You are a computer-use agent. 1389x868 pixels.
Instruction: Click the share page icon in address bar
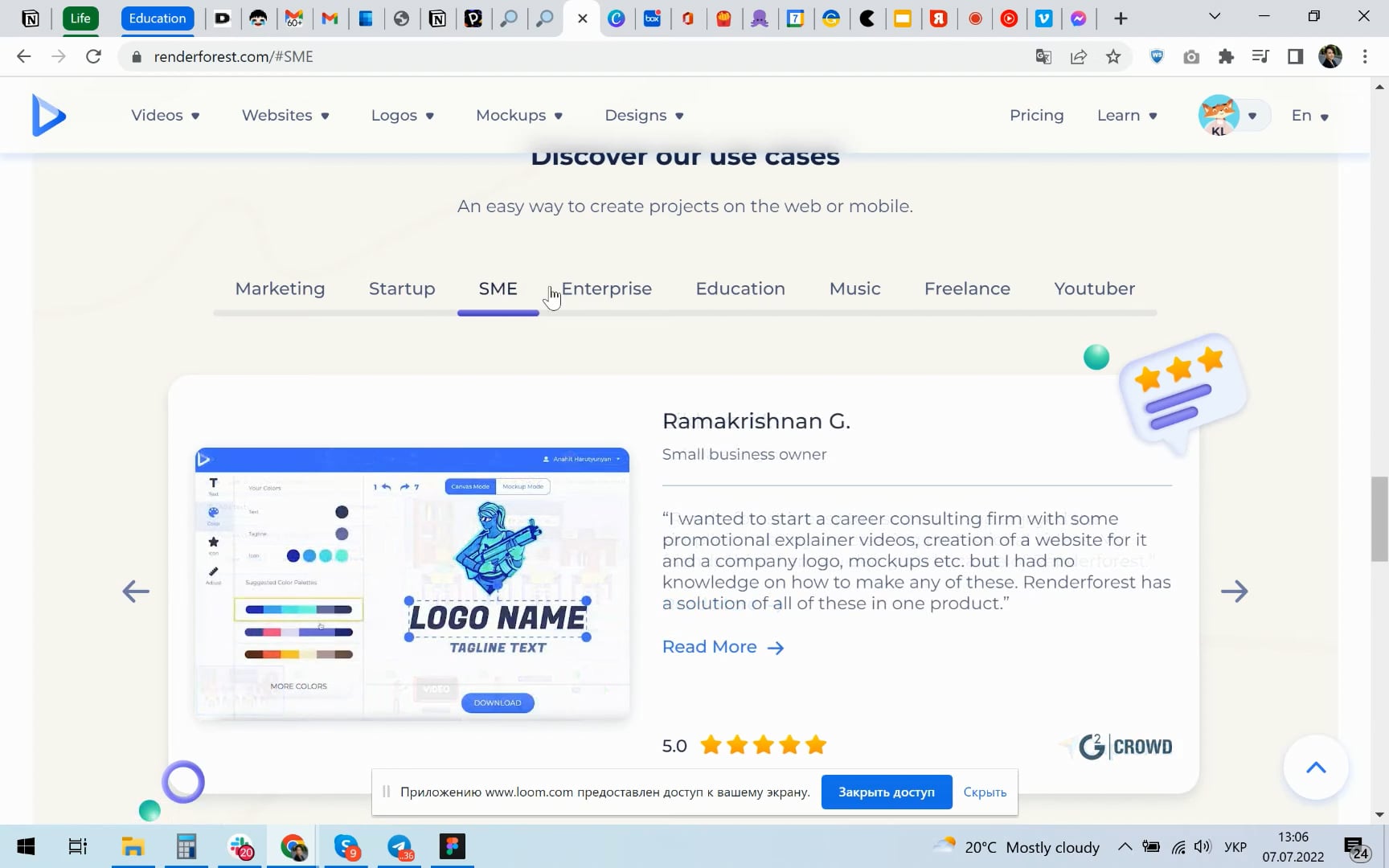(1079, 56)
